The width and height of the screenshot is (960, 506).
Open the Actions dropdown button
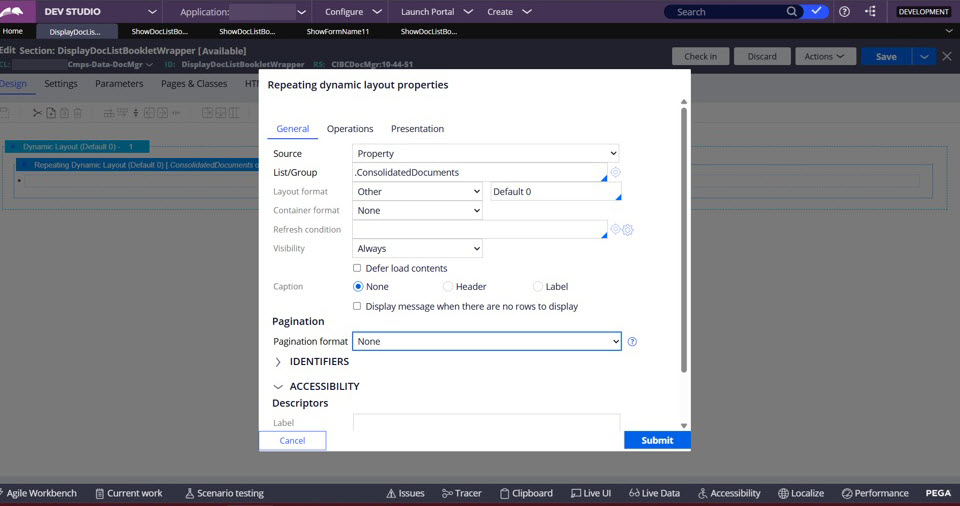point(824,56)
